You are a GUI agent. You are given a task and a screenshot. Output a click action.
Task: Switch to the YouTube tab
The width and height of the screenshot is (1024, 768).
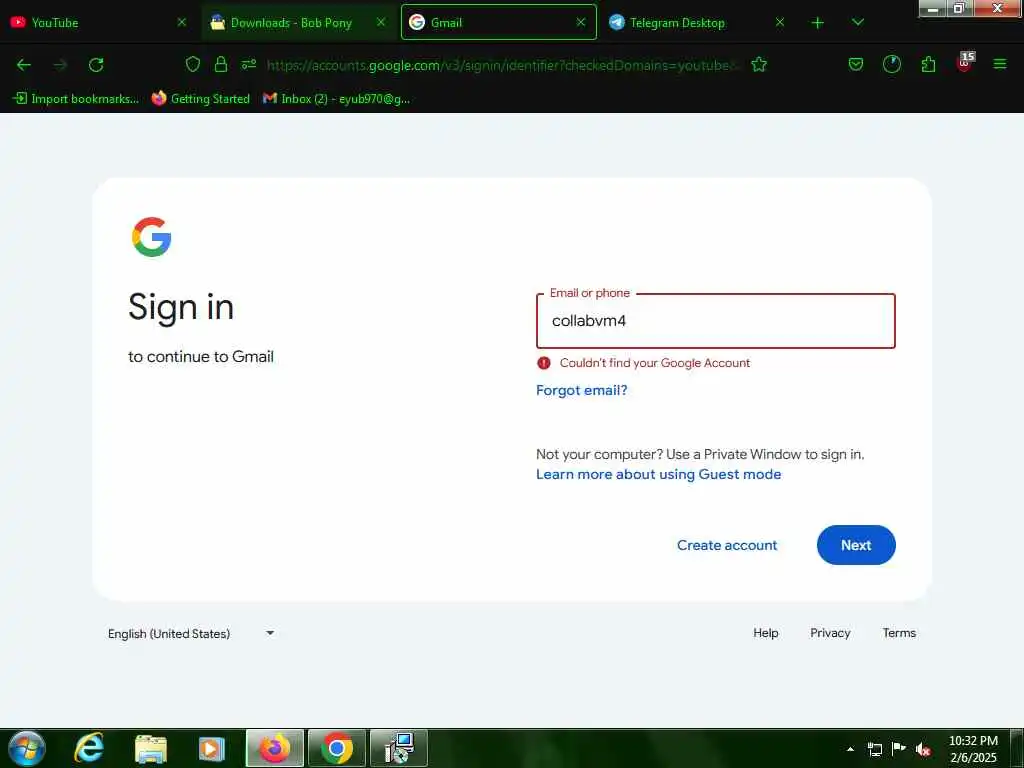(x=99, y=22)
